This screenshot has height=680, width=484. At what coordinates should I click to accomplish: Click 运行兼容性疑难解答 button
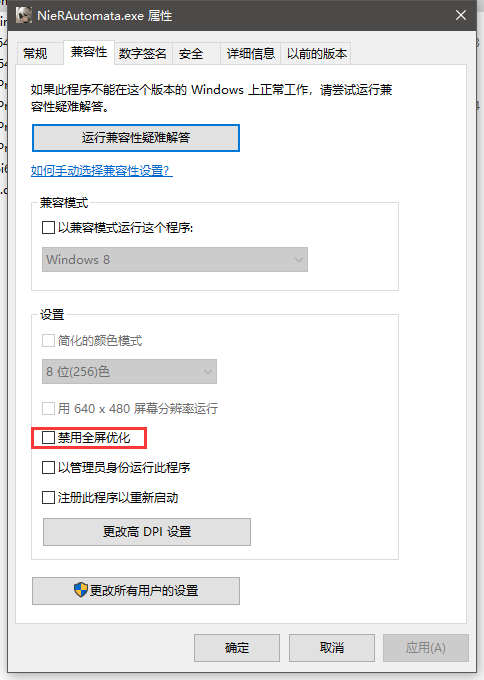(x=136, y=138)
